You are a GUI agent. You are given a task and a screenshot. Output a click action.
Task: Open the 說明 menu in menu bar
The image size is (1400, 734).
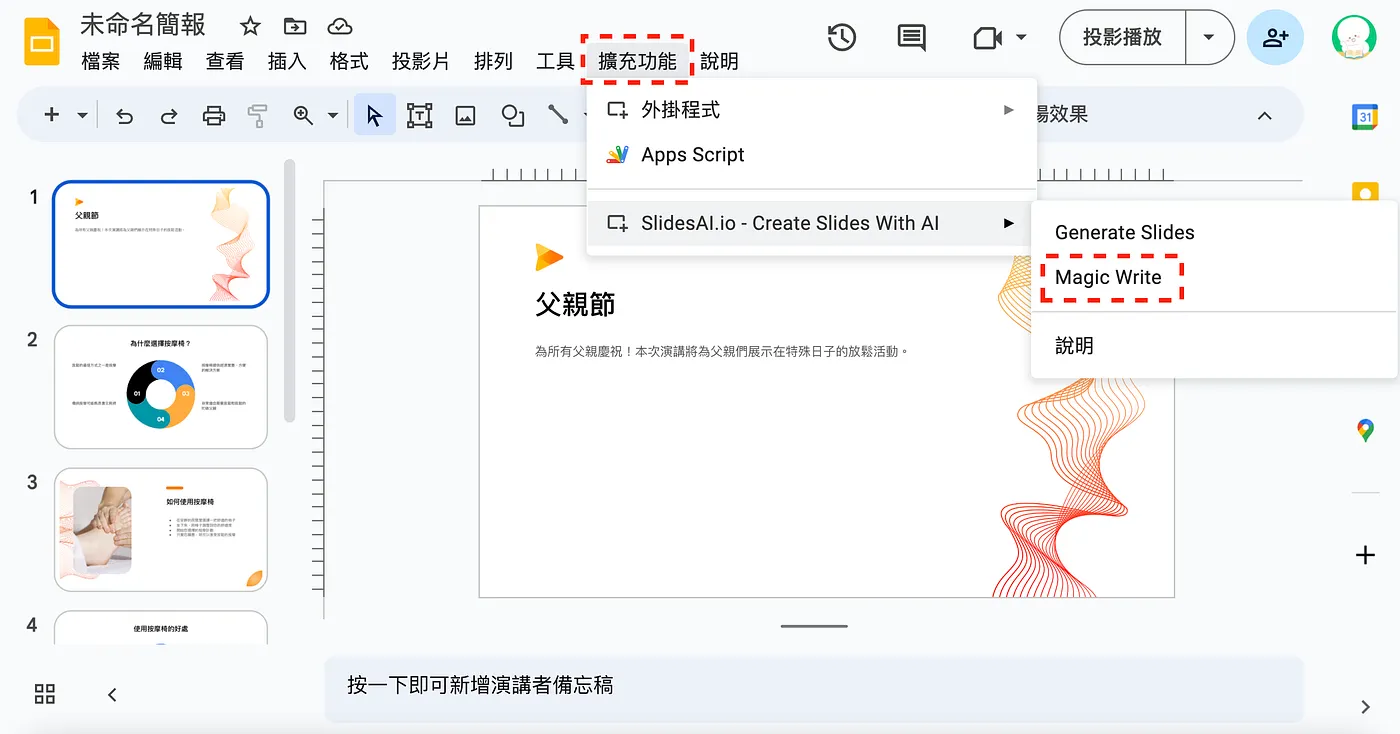coord(719,61)
